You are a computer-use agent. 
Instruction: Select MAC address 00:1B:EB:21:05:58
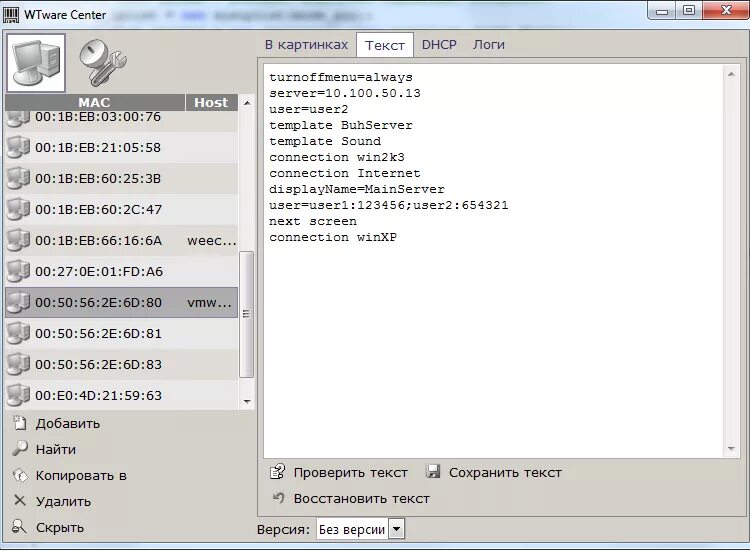point(98,147)
